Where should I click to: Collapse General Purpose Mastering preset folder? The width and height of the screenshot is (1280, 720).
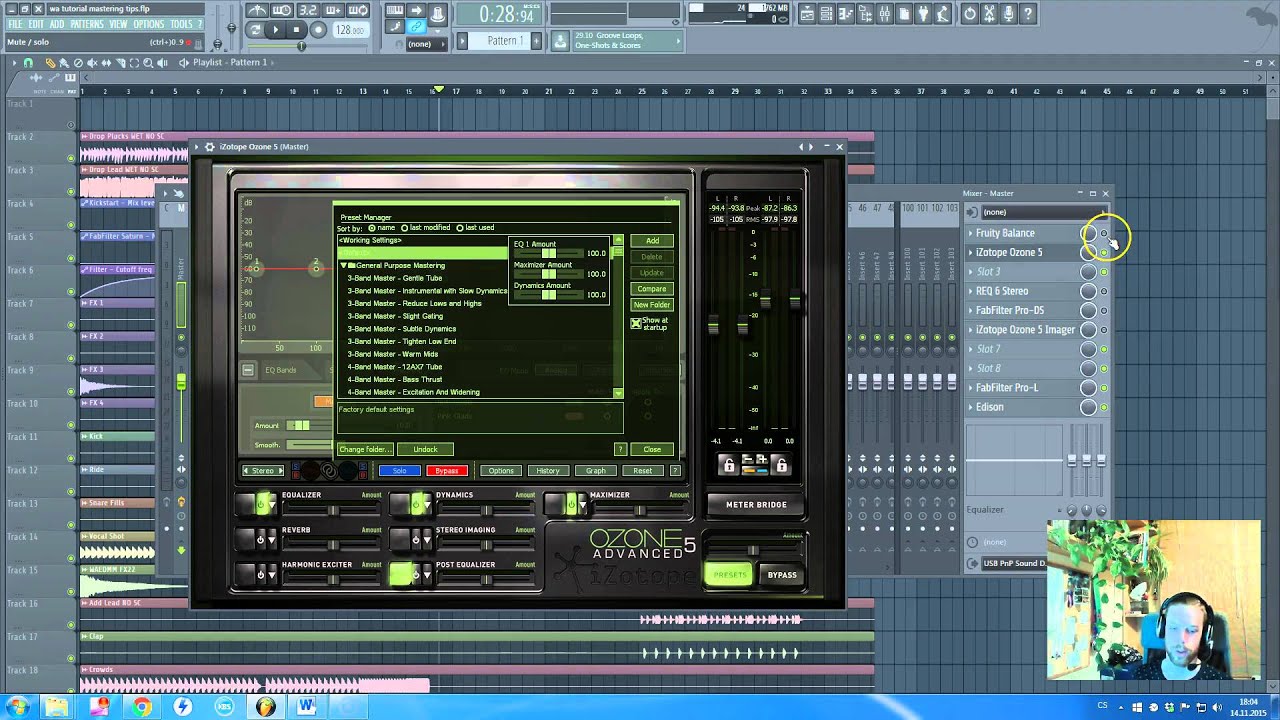pyautogui.click(x=343, y=266)
